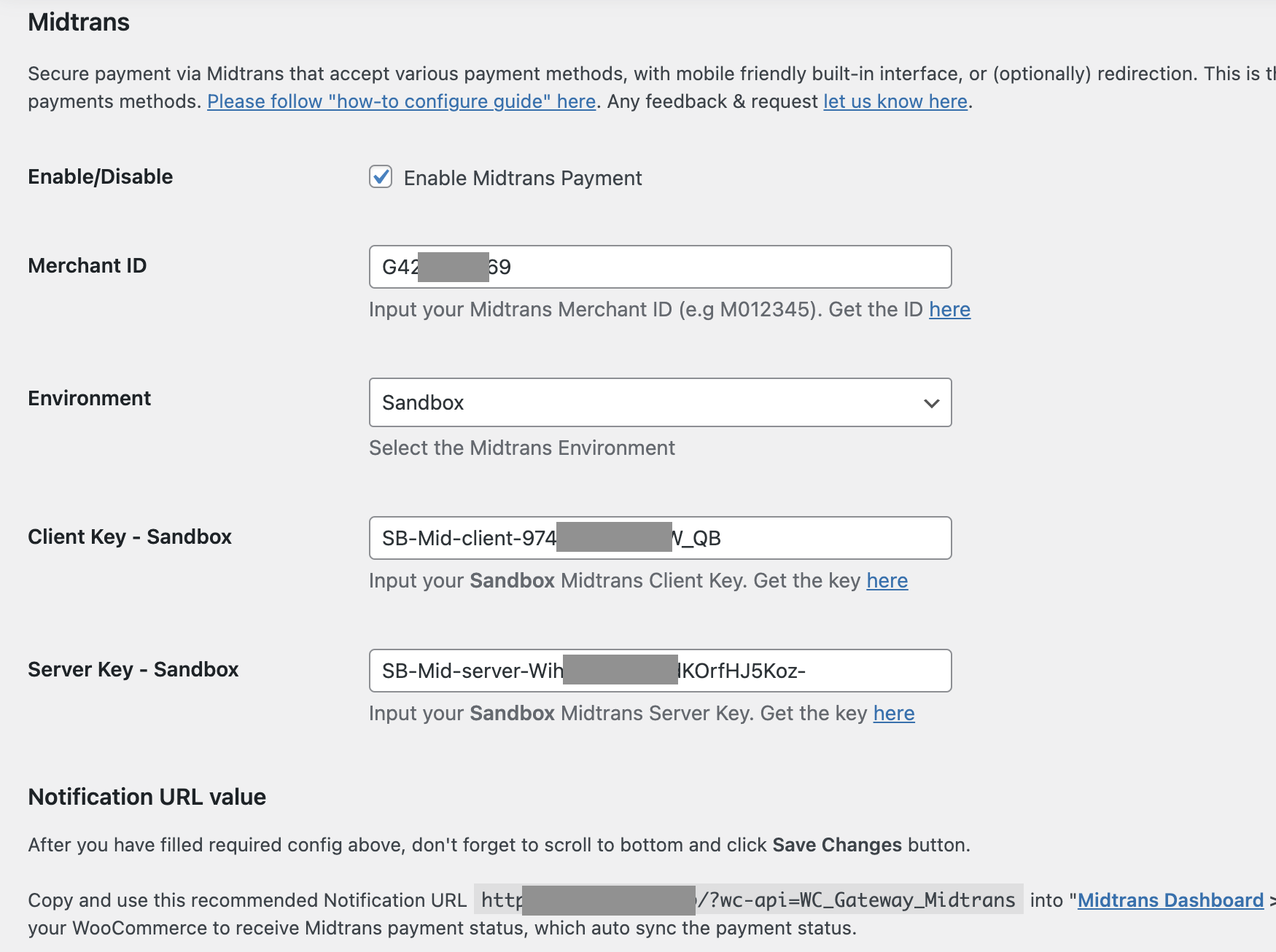
Task: Click the 'Notification URL value' heading
Action: pyautogui.click(x=147, y=797)
